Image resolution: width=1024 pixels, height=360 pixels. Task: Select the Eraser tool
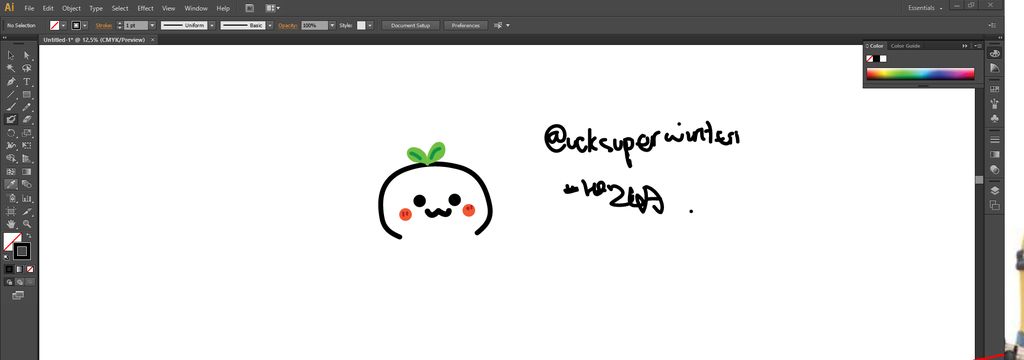[27, 120]
